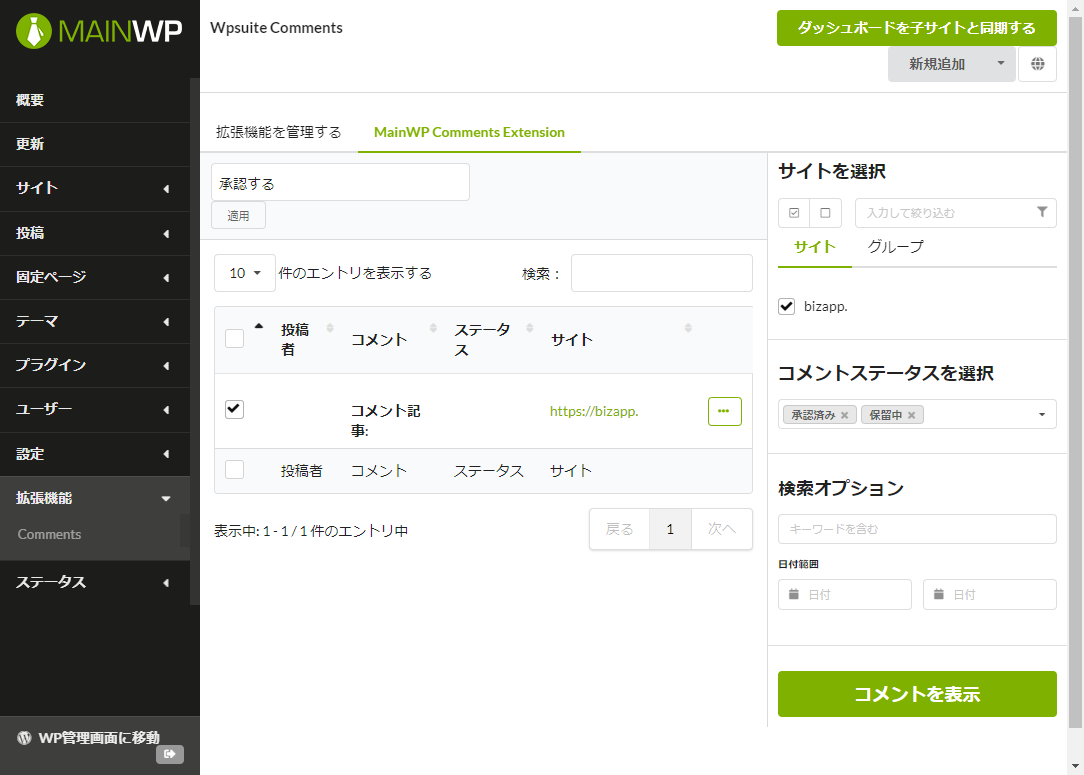The height and width of the screenshot is (775, 1084).
Task: Open the 概要 sidebar item
Action: pyautogui.click(x=95, y=100)
